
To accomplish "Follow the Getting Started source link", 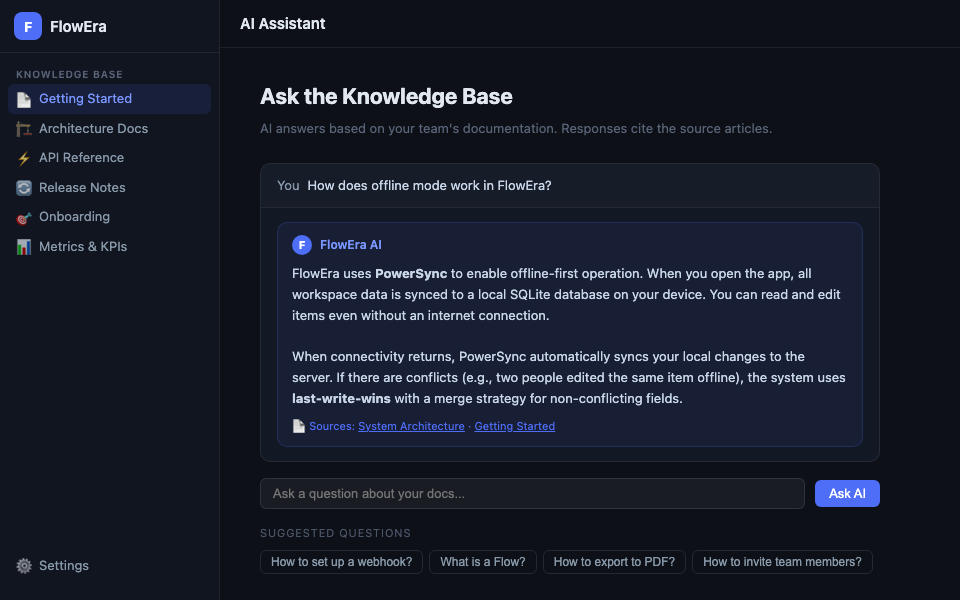I will click(514, 426).
